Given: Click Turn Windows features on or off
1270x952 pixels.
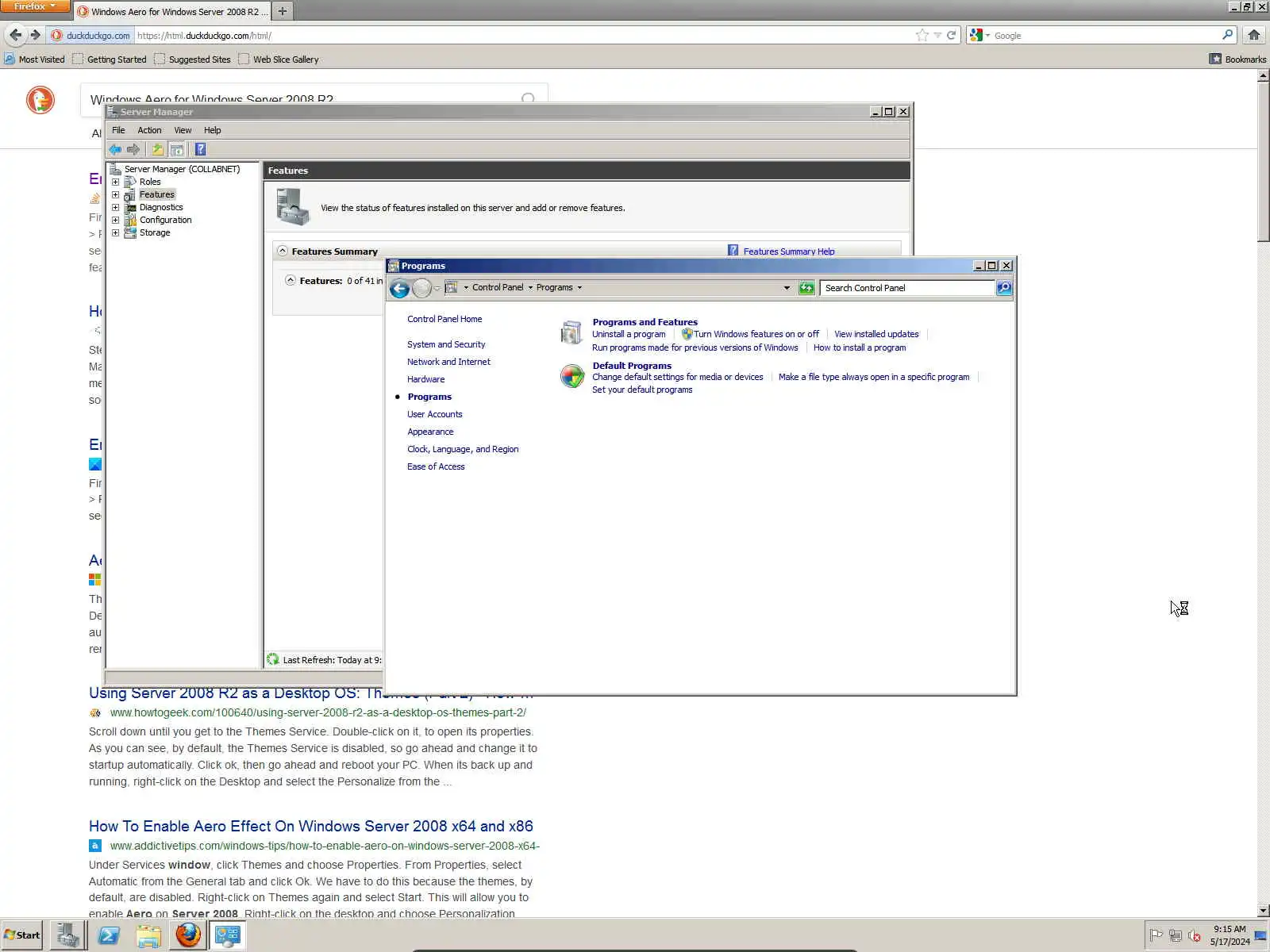Looking at the screenshot, I should (756, 334).
